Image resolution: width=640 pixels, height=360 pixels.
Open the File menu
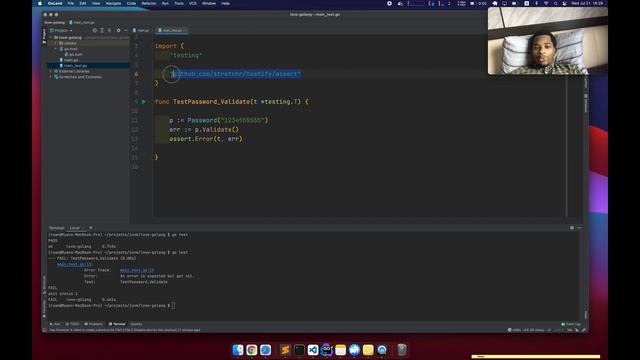(71, 3)
